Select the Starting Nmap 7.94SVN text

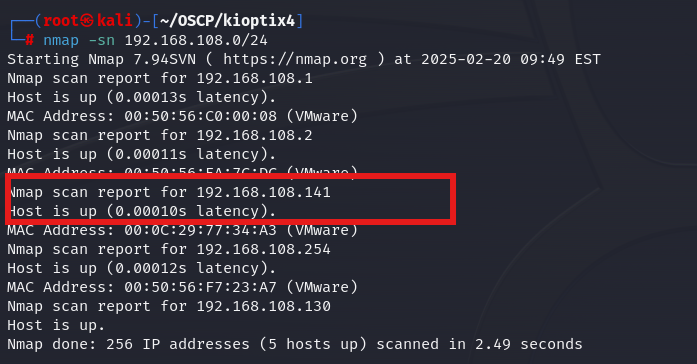[101, 59]
